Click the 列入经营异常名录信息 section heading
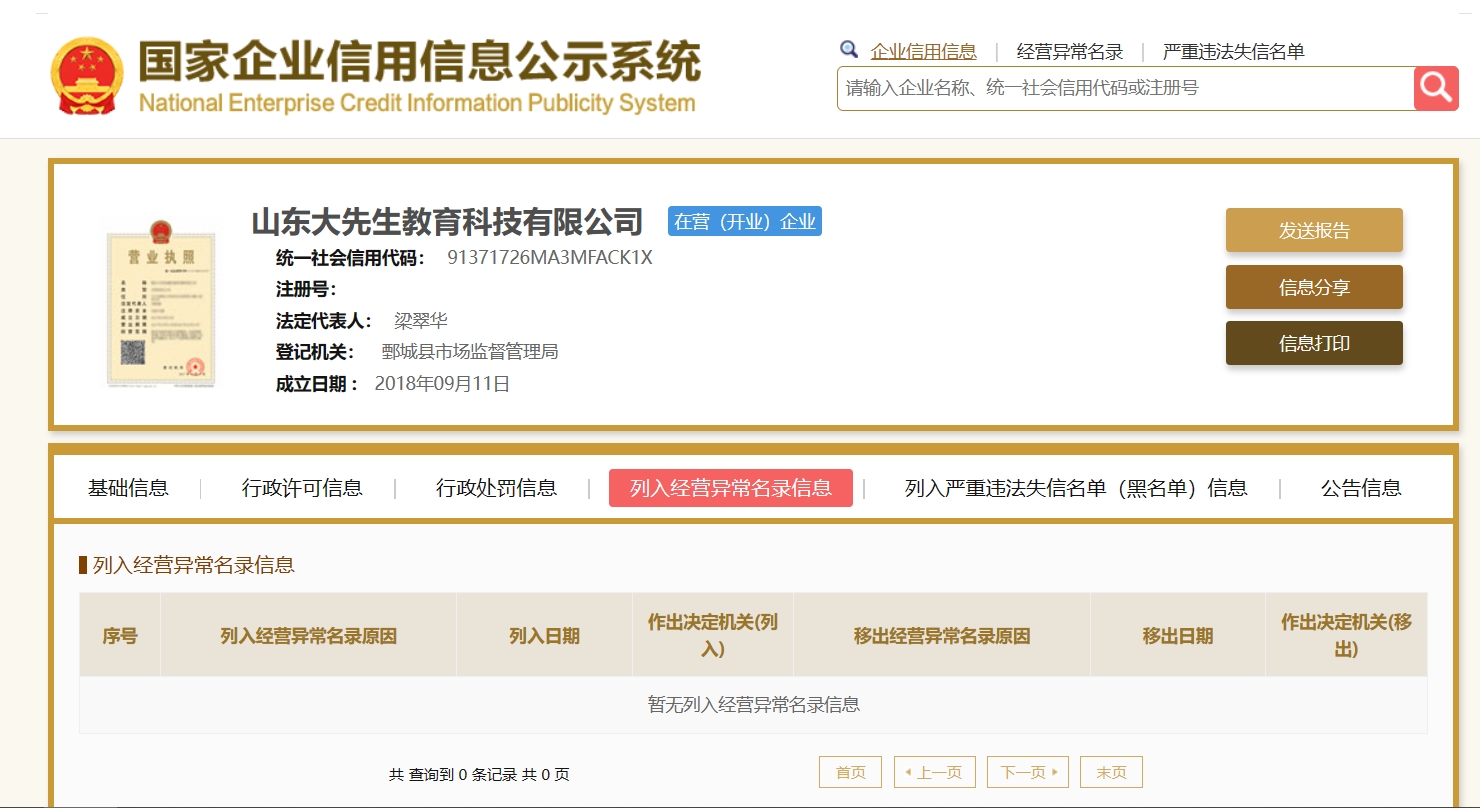Screen dimensions: 1480x808 [194, 565]
